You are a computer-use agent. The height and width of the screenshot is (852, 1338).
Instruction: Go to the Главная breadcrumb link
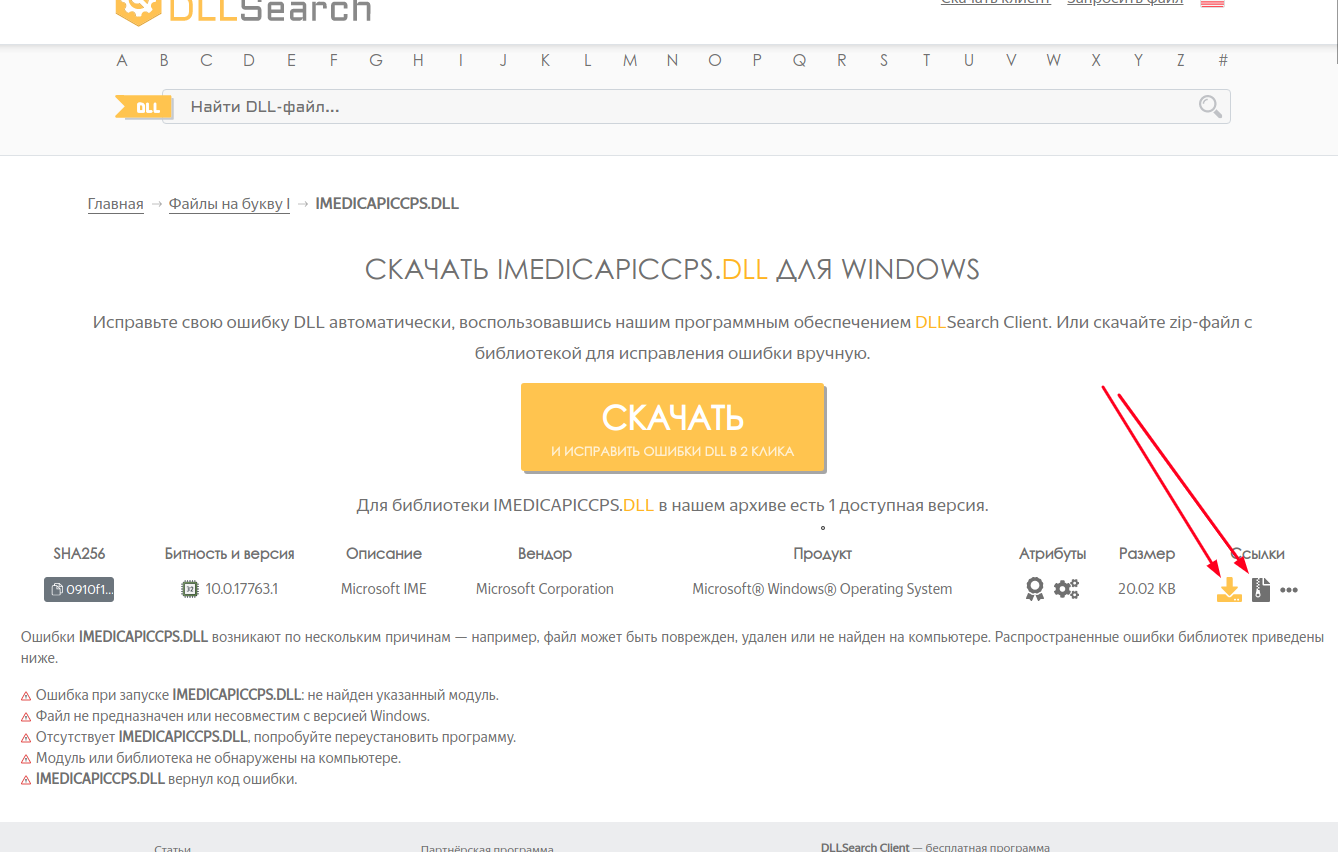click(116, 204)
